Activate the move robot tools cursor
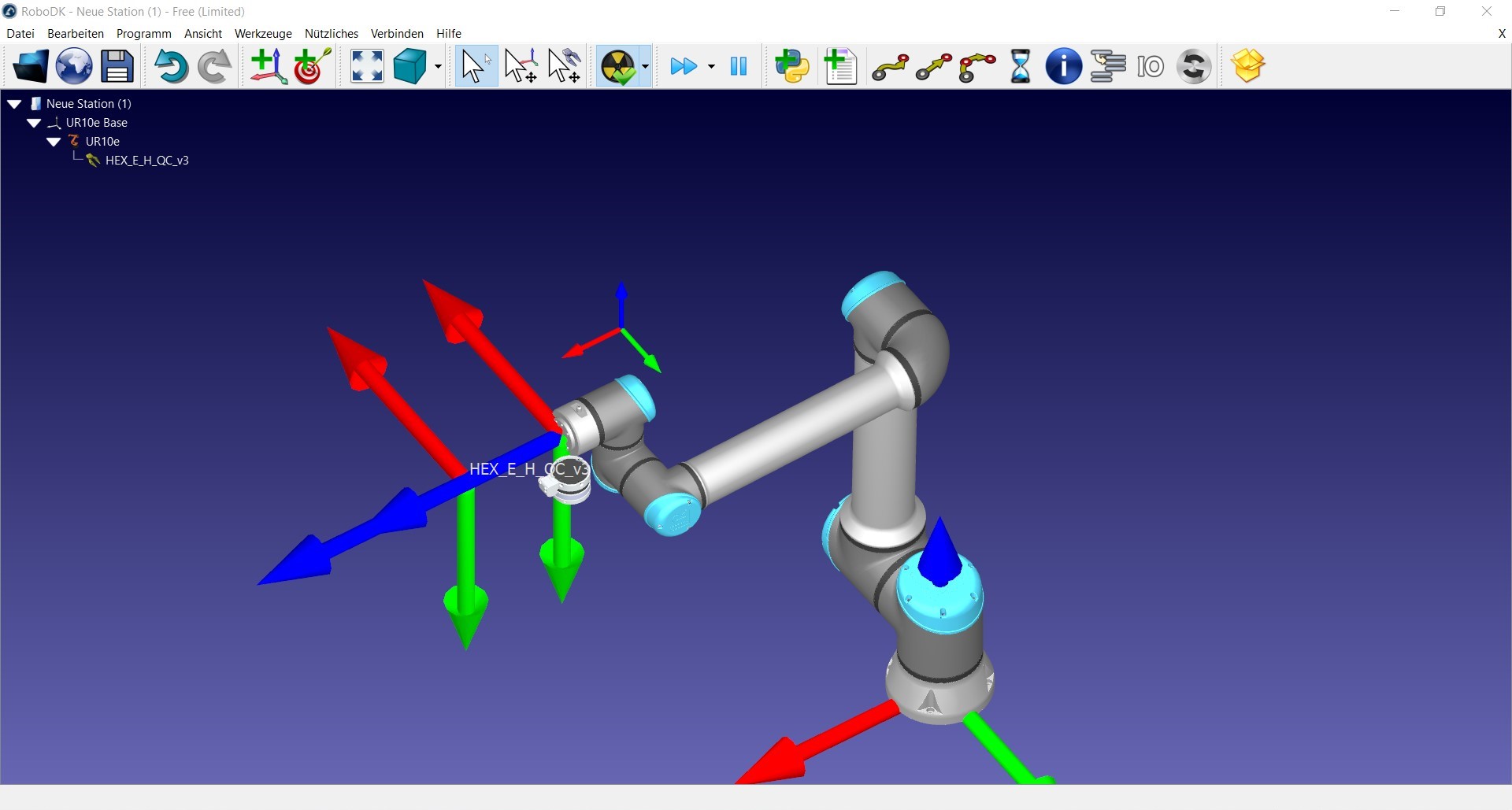Screen dimensions: 1512x810 click(565, 66)
